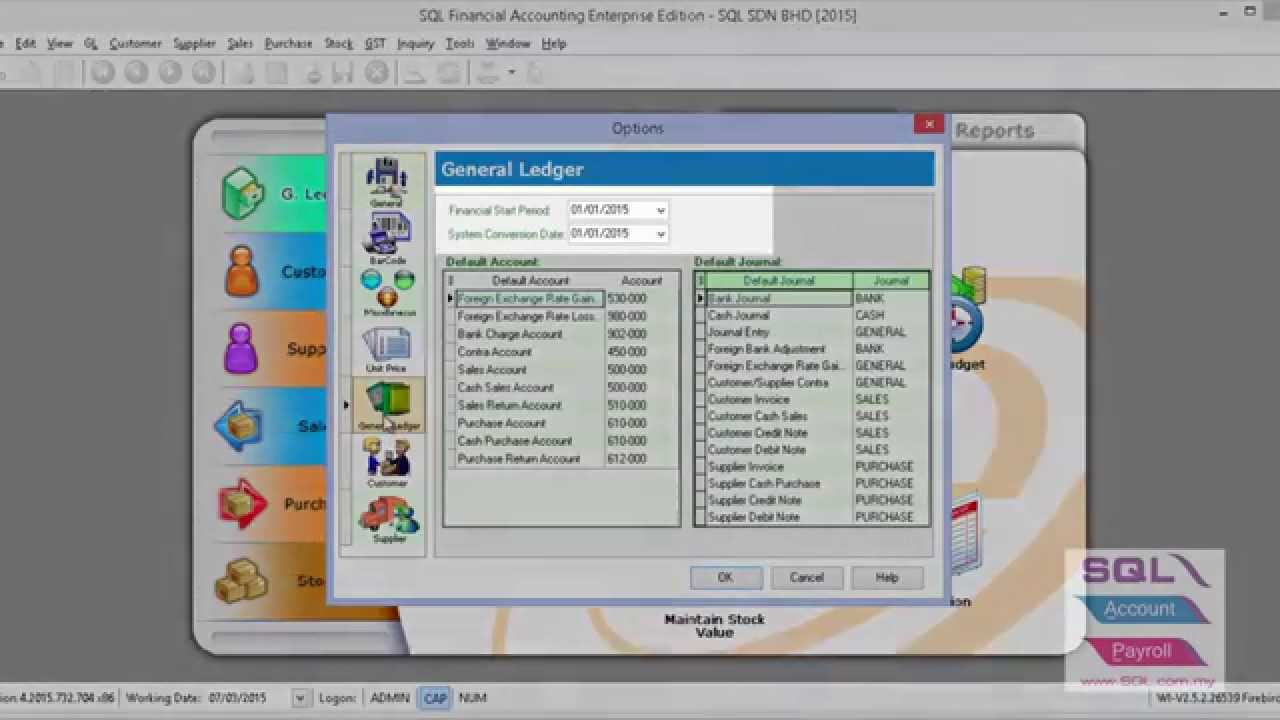Click the Stock module boxes icon
1280x720 pixels.
(240, 580)
